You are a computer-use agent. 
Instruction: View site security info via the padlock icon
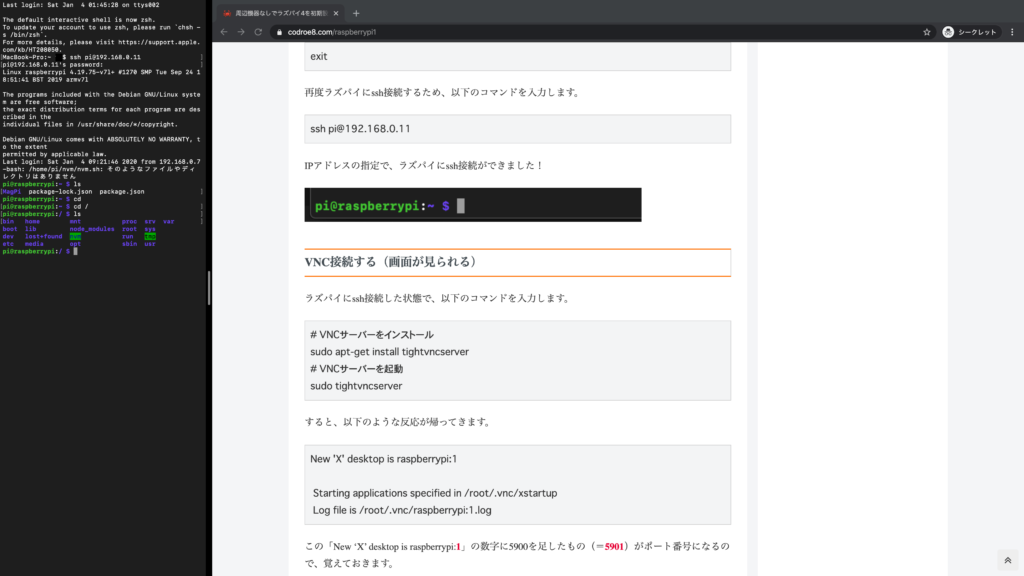[280, 32]
